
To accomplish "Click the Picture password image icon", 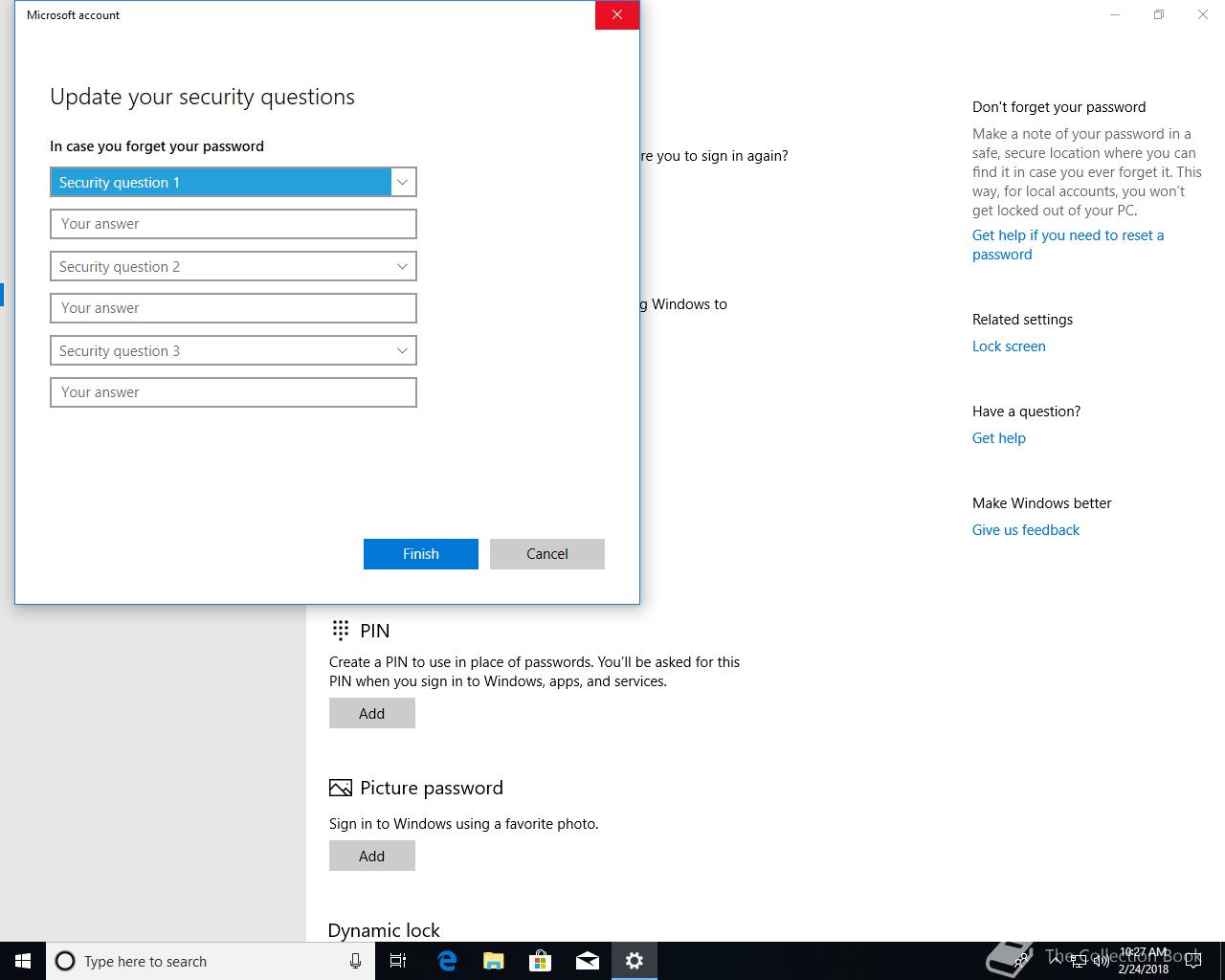I will coord(341,788).
